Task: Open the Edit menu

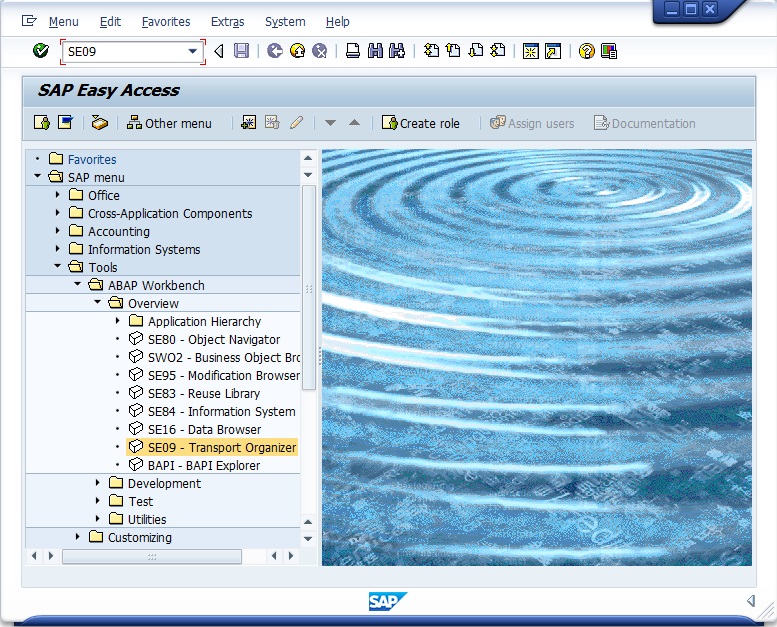Action: pyautogui.click(x=110, y=21)
